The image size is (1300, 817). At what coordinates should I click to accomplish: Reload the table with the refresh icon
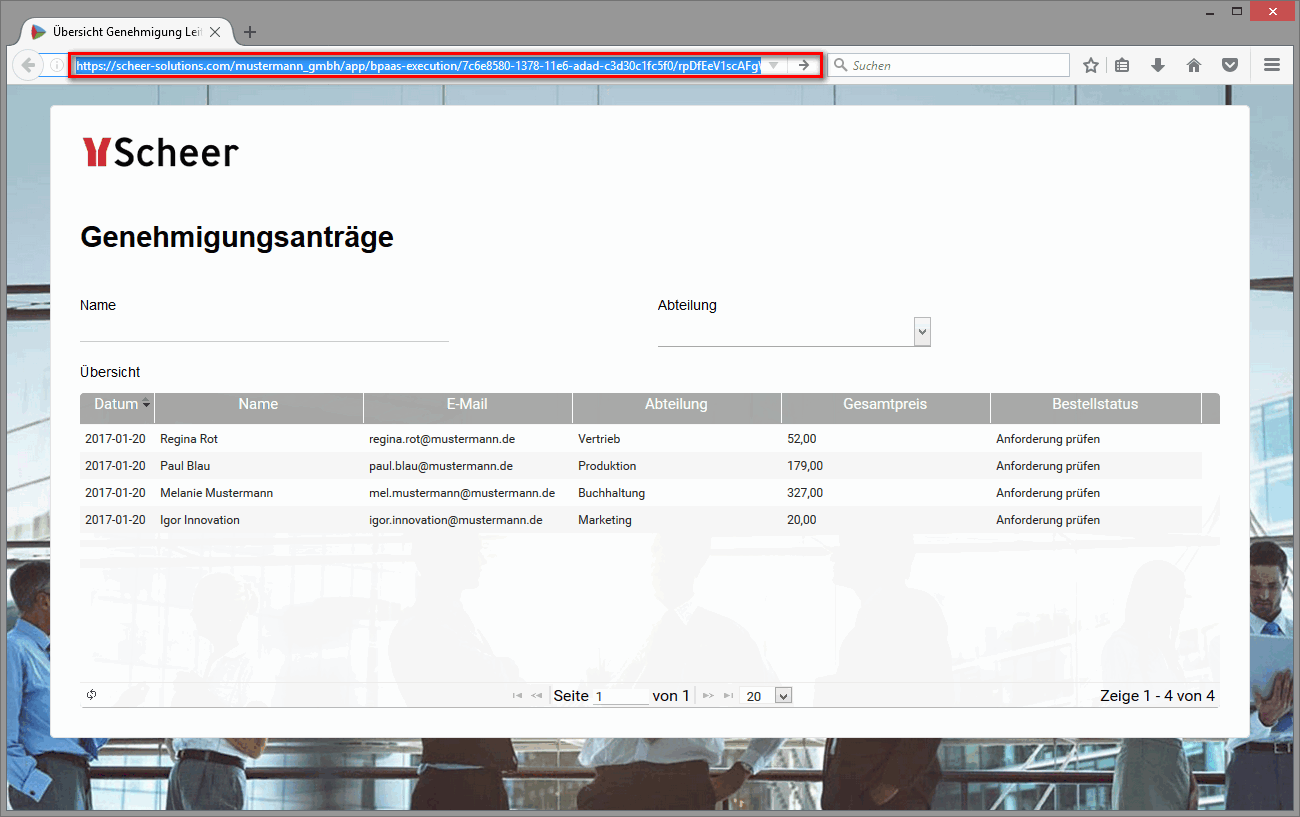click(x=92, y=695)
